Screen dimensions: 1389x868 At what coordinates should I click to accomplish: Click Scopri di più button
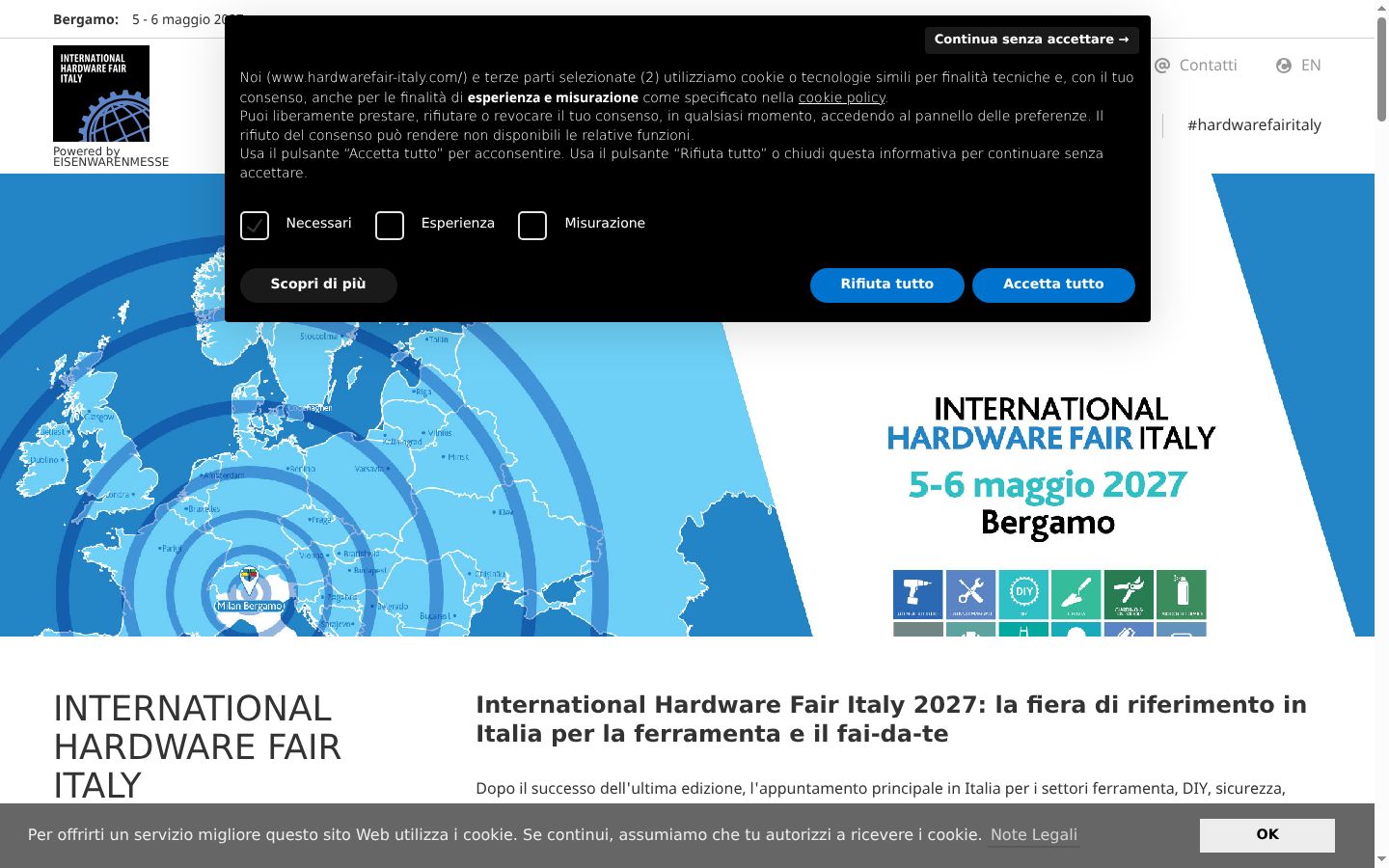pyautogui.click(x=318, y=285)
